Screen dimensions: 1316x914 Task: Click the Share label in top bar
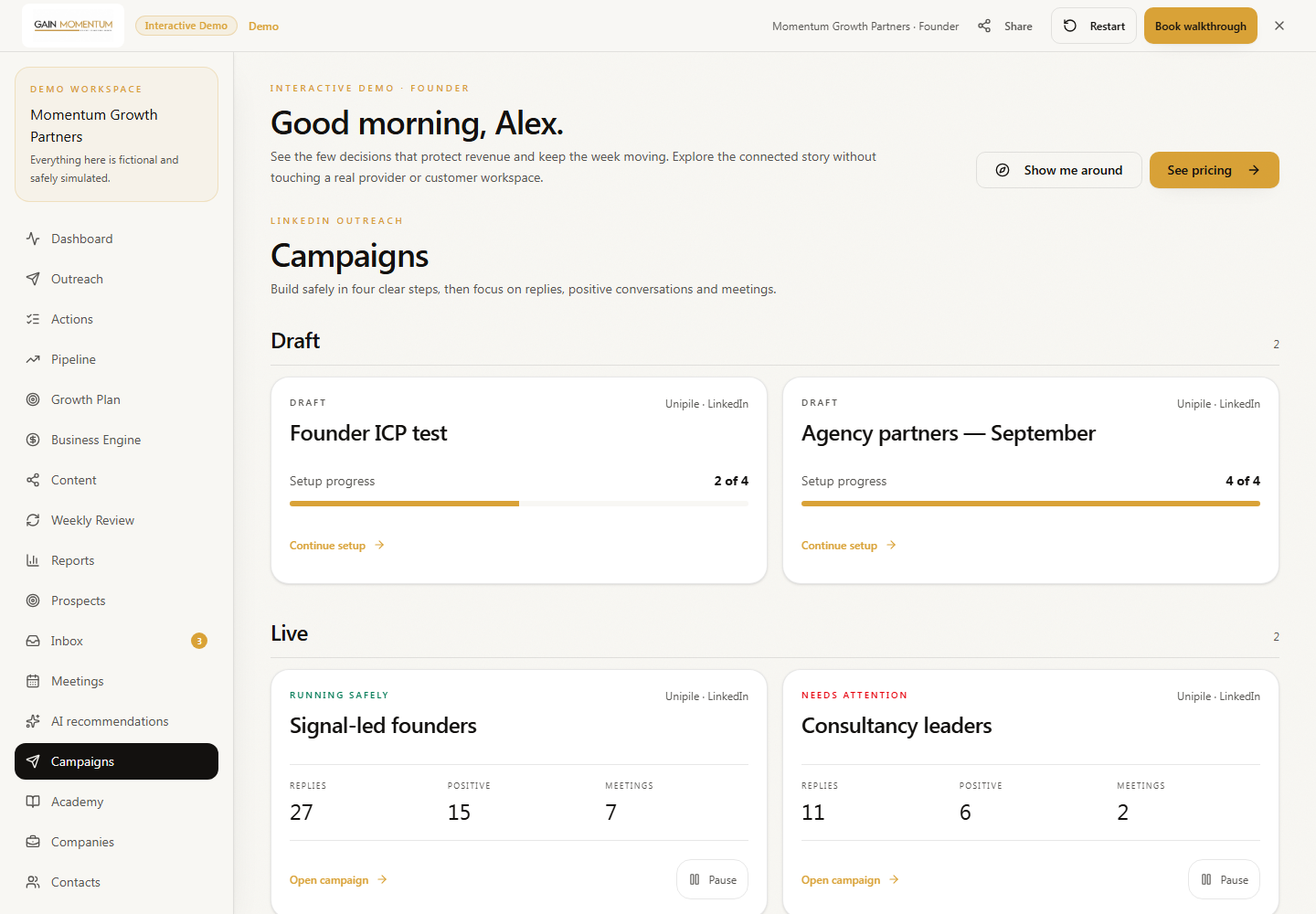(x=1018, y=27)
